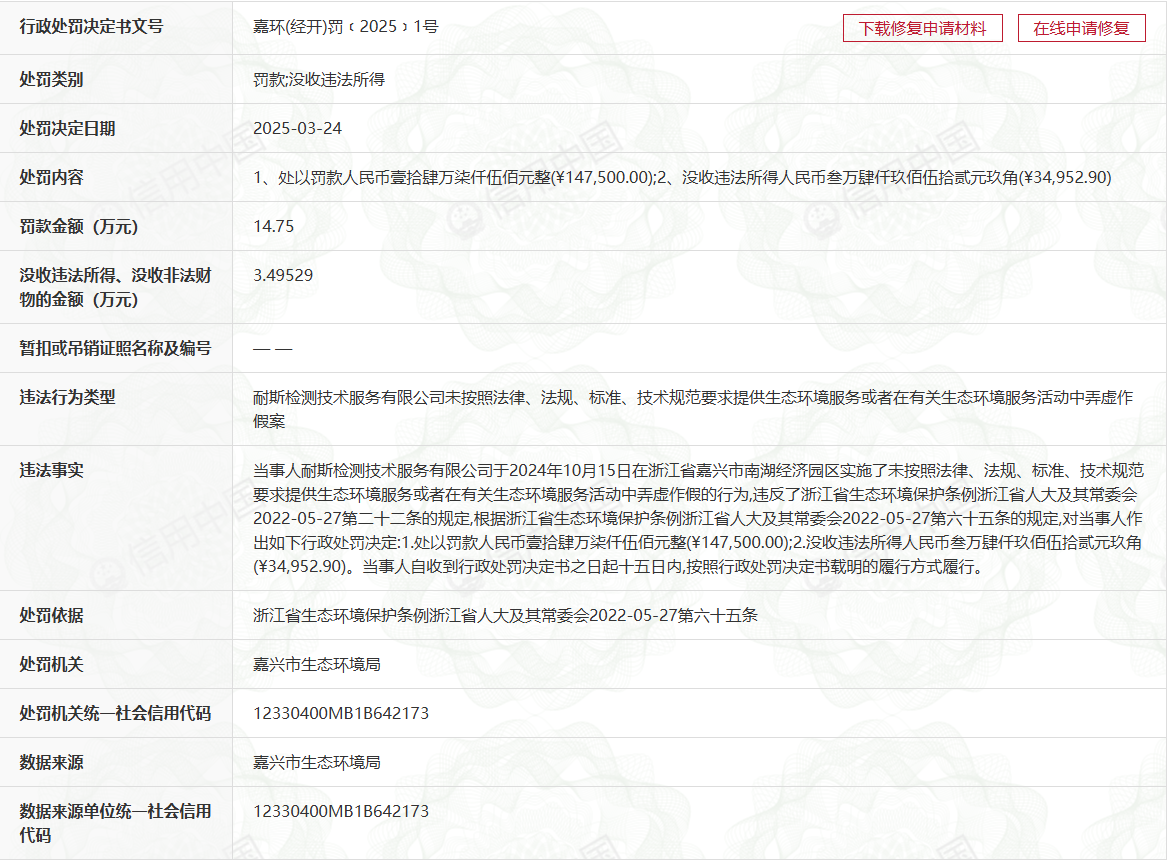Click the 罚款;没收违法所得 penalty category value
The image size is (1169, 861).
319,79
